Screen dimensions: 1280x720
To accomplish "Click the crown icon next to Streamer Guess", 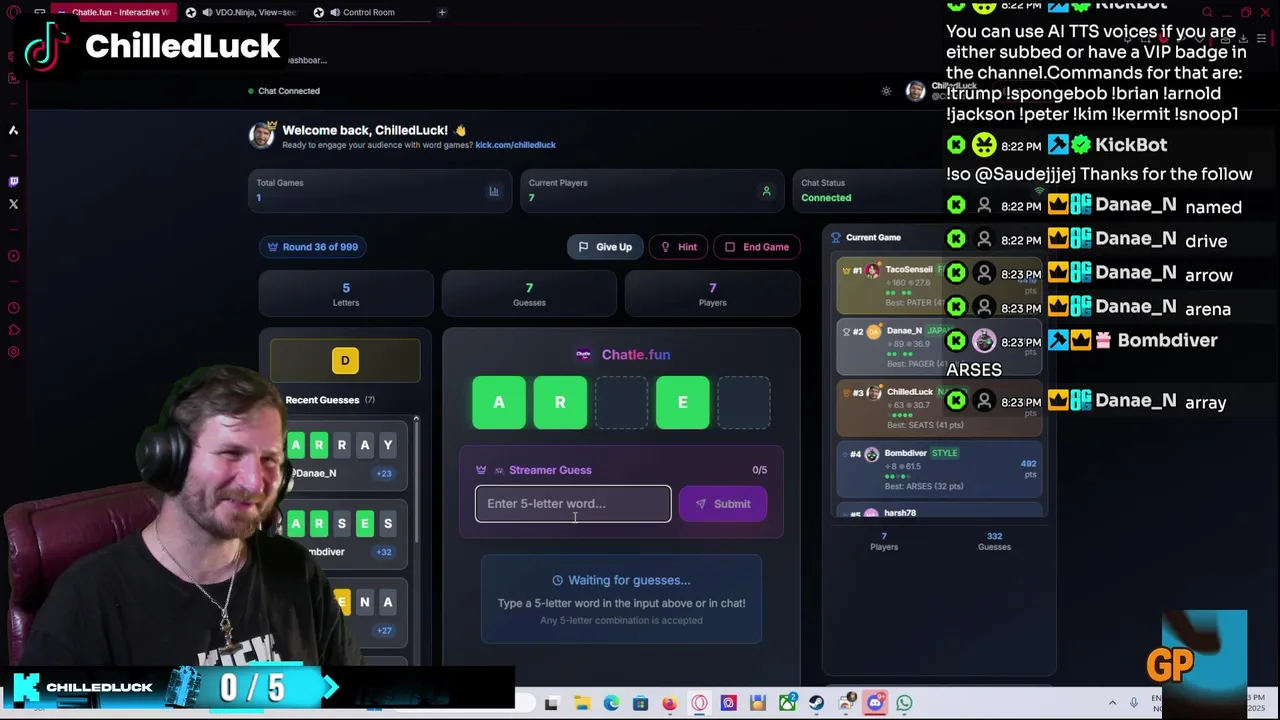I will pos(481,470).
